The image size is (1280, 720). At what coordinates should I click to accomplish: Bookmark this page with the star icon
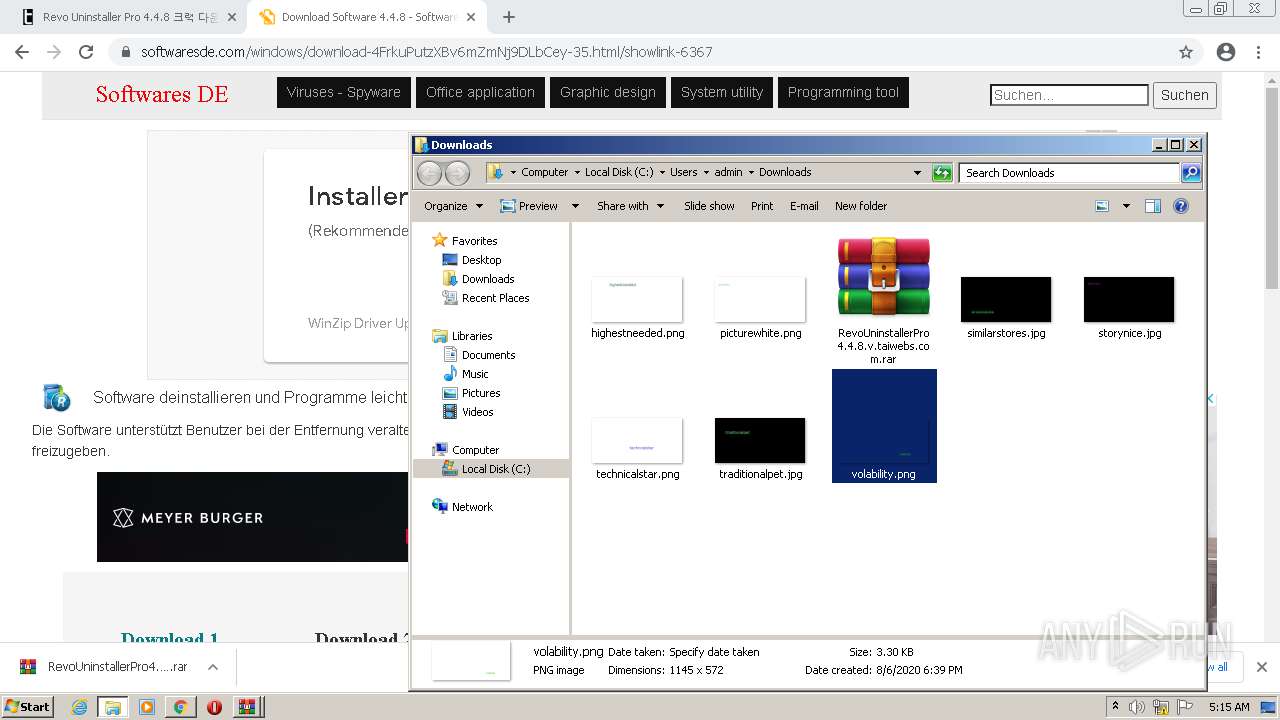pyautogui.click(x=1186, y=52)
